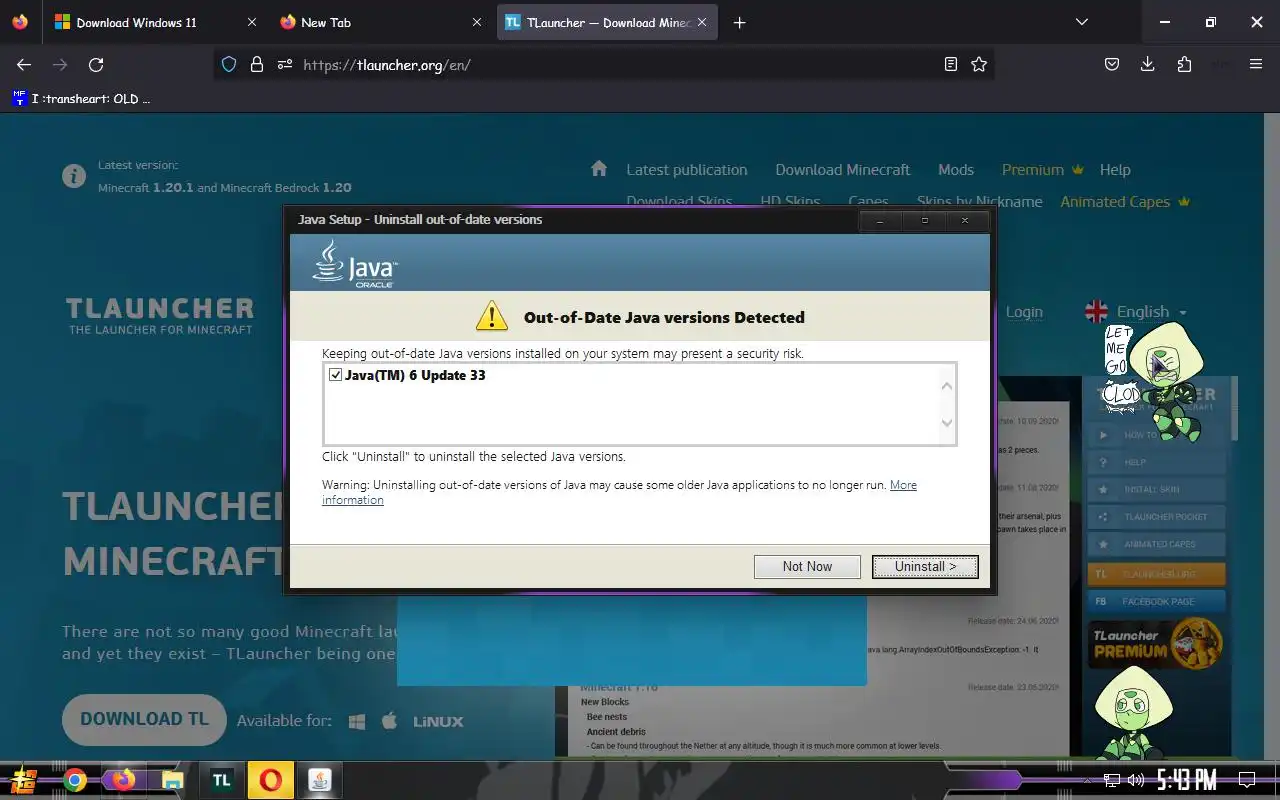The width and height of the screenshot is (1280, 800).
Task: Reload the current page
Action: click(x=96, y=64)
